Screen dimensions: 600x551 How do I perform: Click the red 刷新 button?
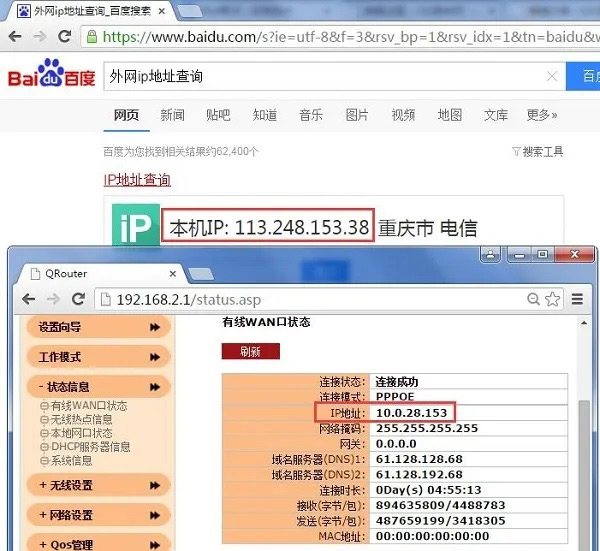tap(251, 351)
